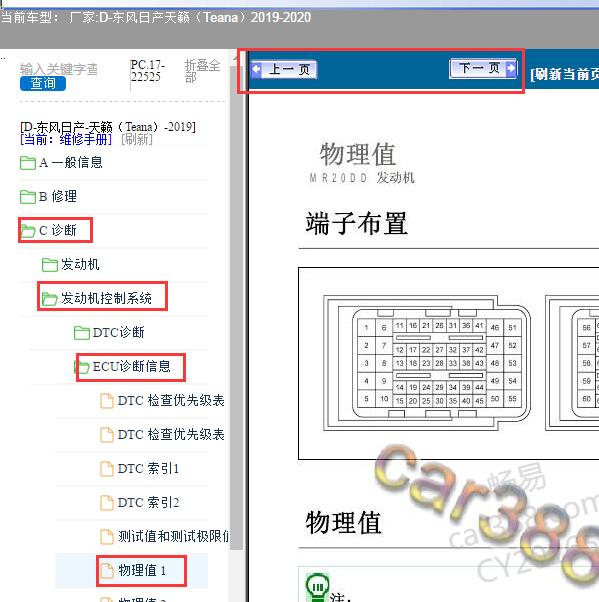Click folder icon beside DTC诊断

pyautogui.click(x=82, y=332)
